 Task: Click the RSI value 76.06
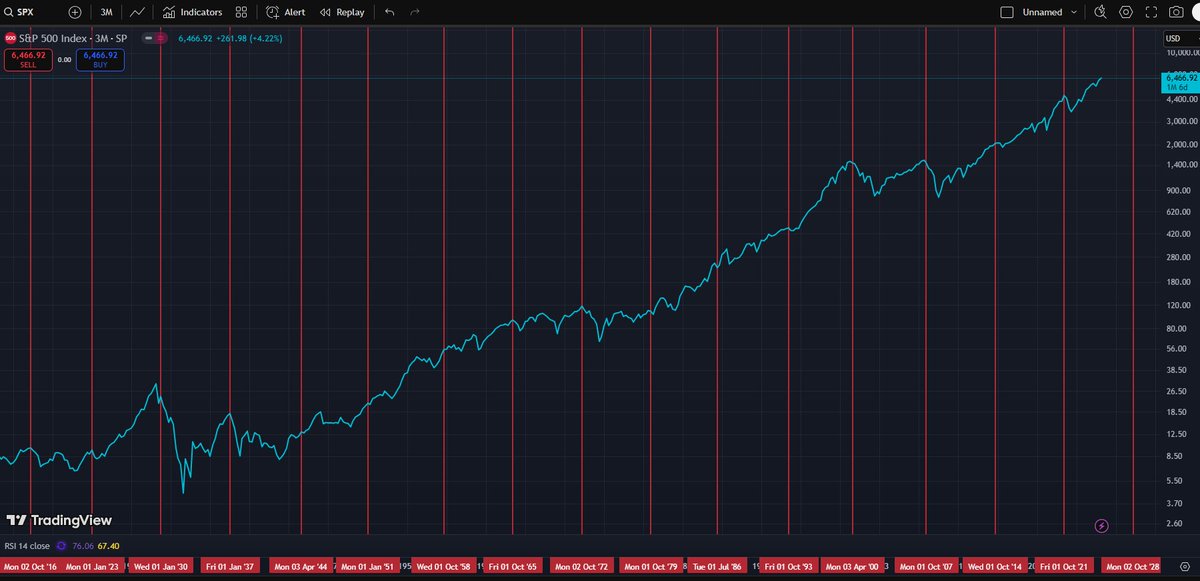click(83, 546)
